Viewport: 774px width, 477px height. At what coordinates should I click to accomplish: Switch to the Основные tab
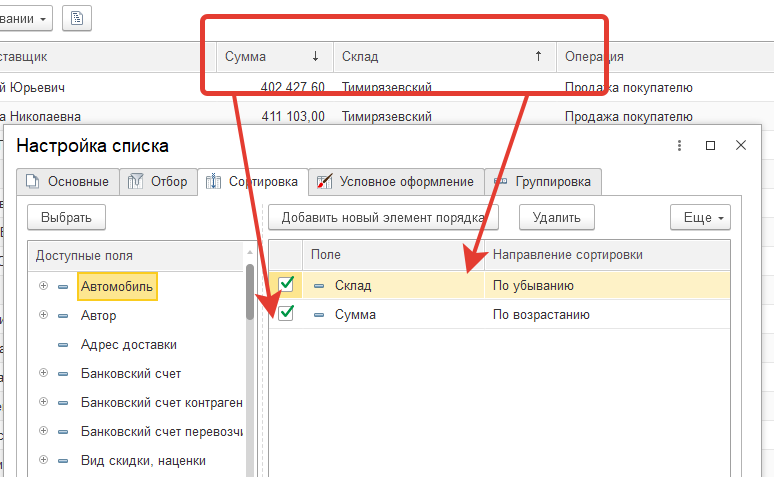(x=68, y=182)
